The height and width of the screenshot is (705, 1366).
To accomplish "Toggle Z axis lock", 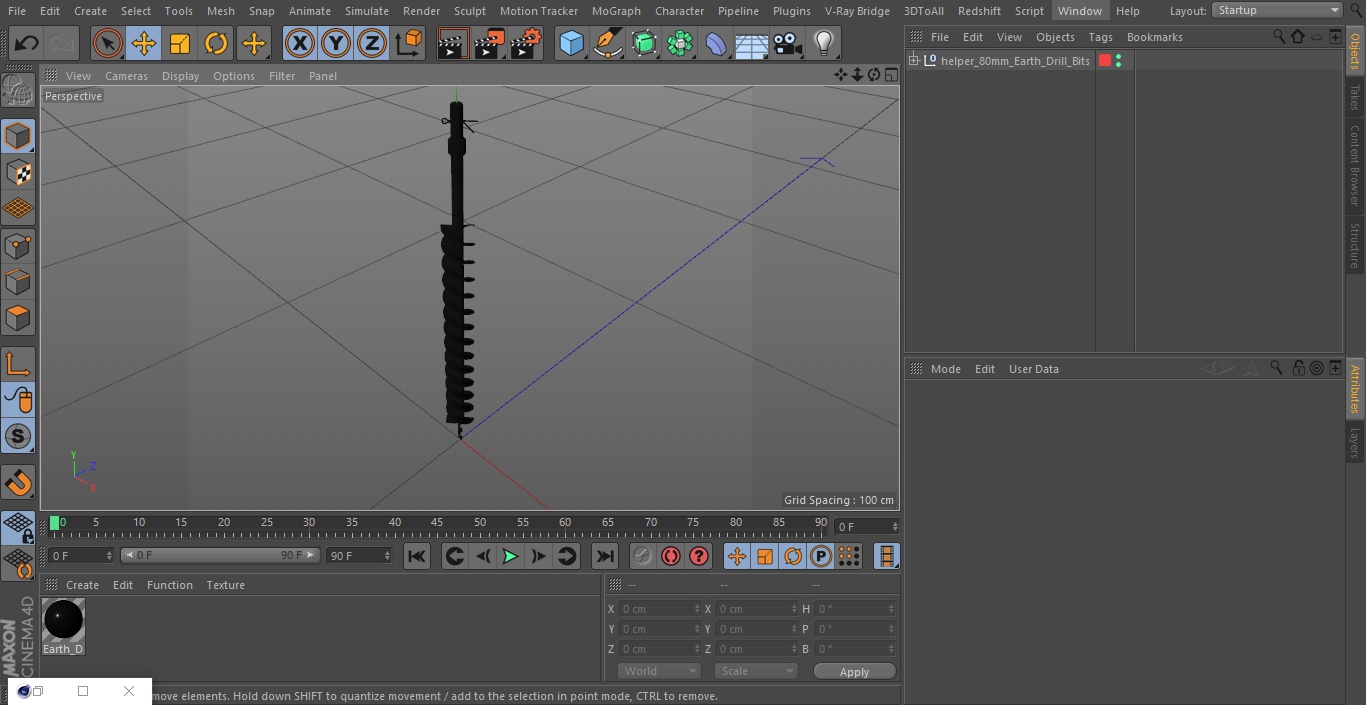I will [372, 44].
